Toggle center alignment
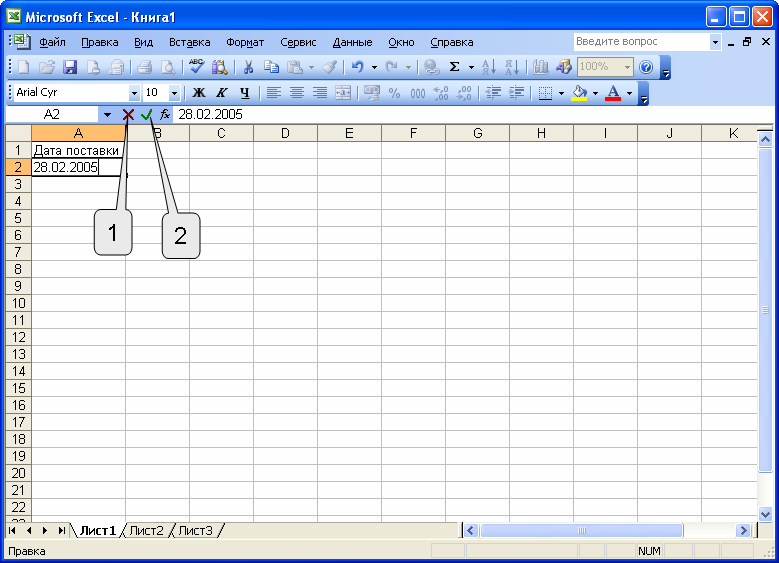This screenshot has height=563, width=779. [x=297, y=93]
